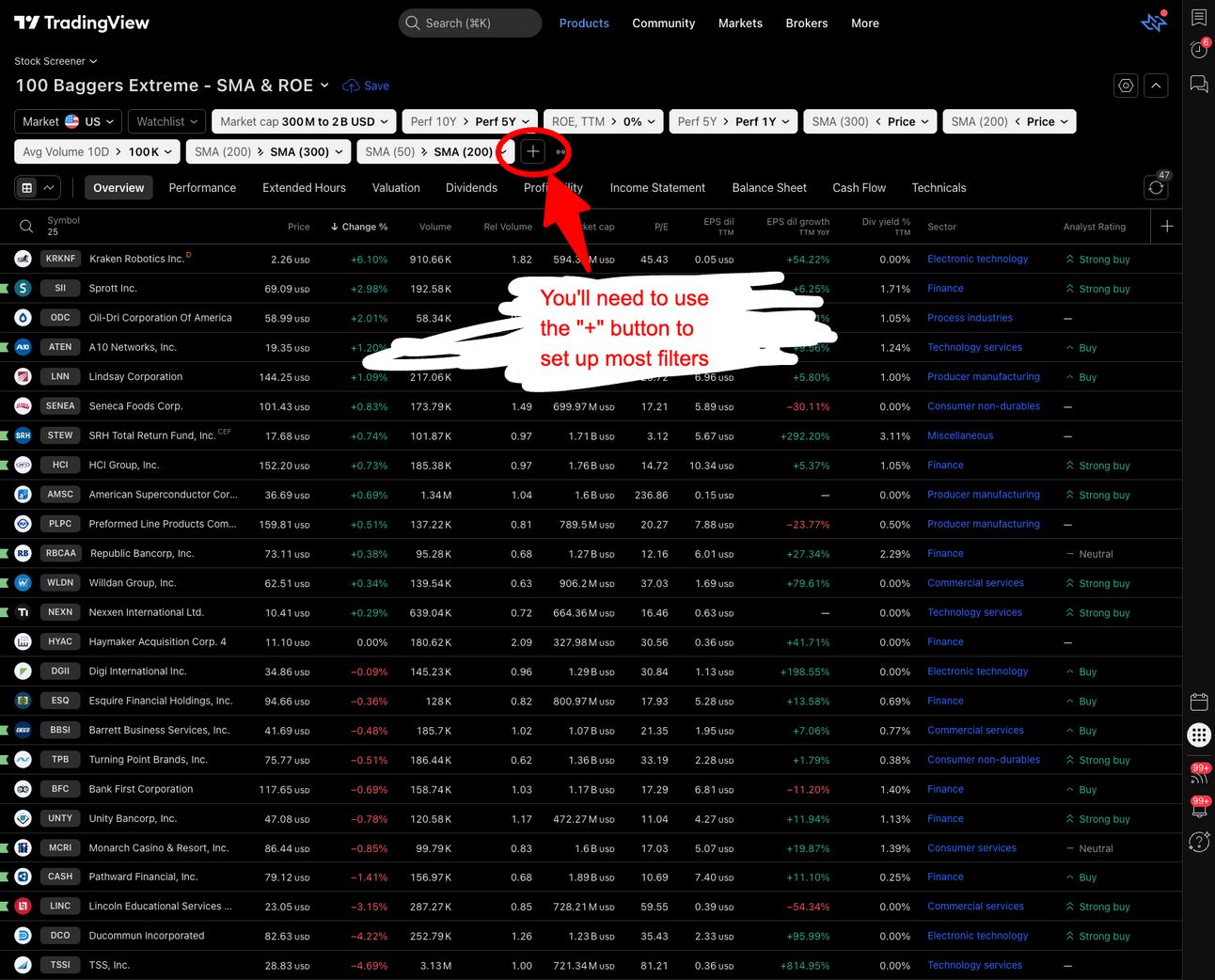
Task: Click the TradingView logo
Action: pyautogui.click(x=82, y=23)
